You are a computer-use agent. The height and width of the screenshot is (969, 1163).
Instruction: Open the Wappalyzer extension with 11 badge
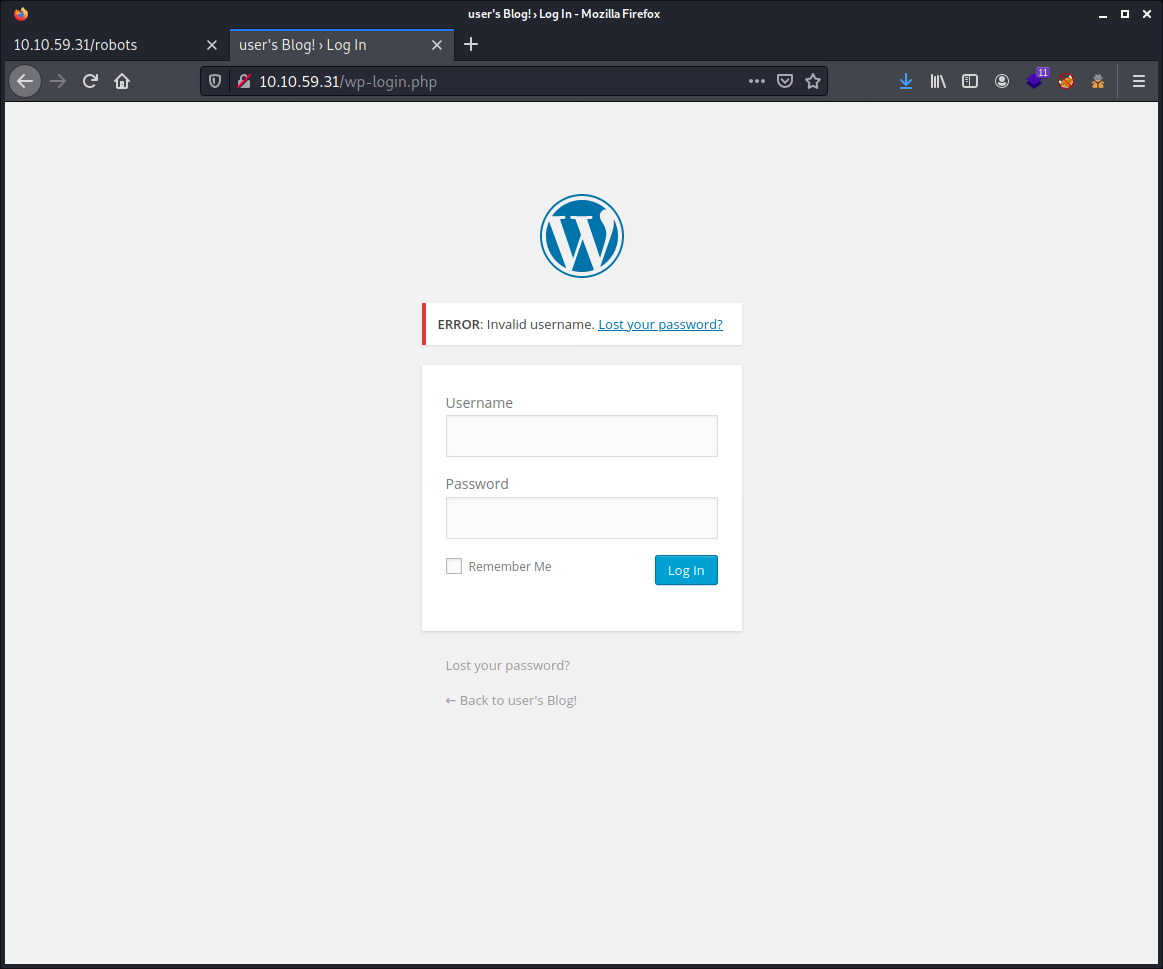[1036, 79]
